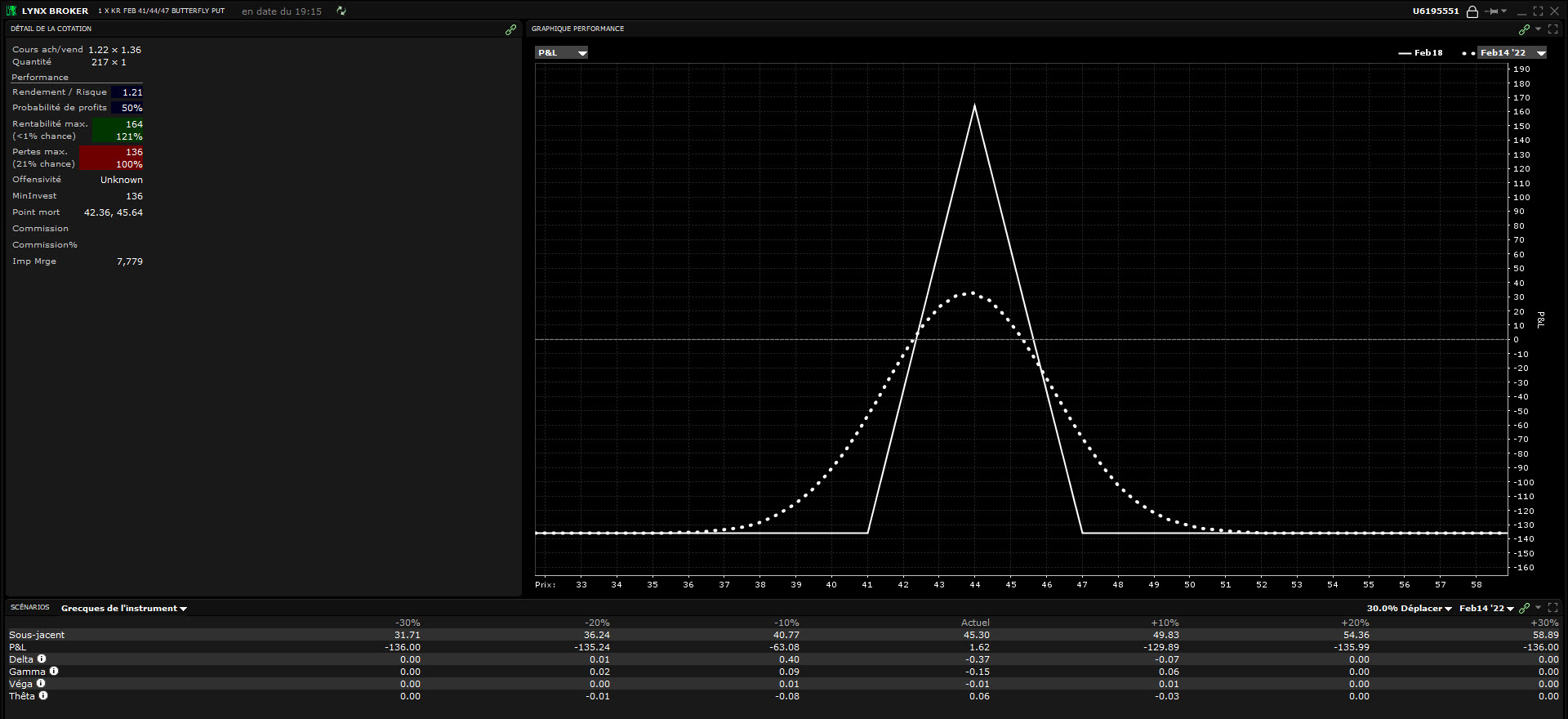
Task: Click the Cours ach/vend value 1.22 x 1.36
Action: tap(115, 50)
